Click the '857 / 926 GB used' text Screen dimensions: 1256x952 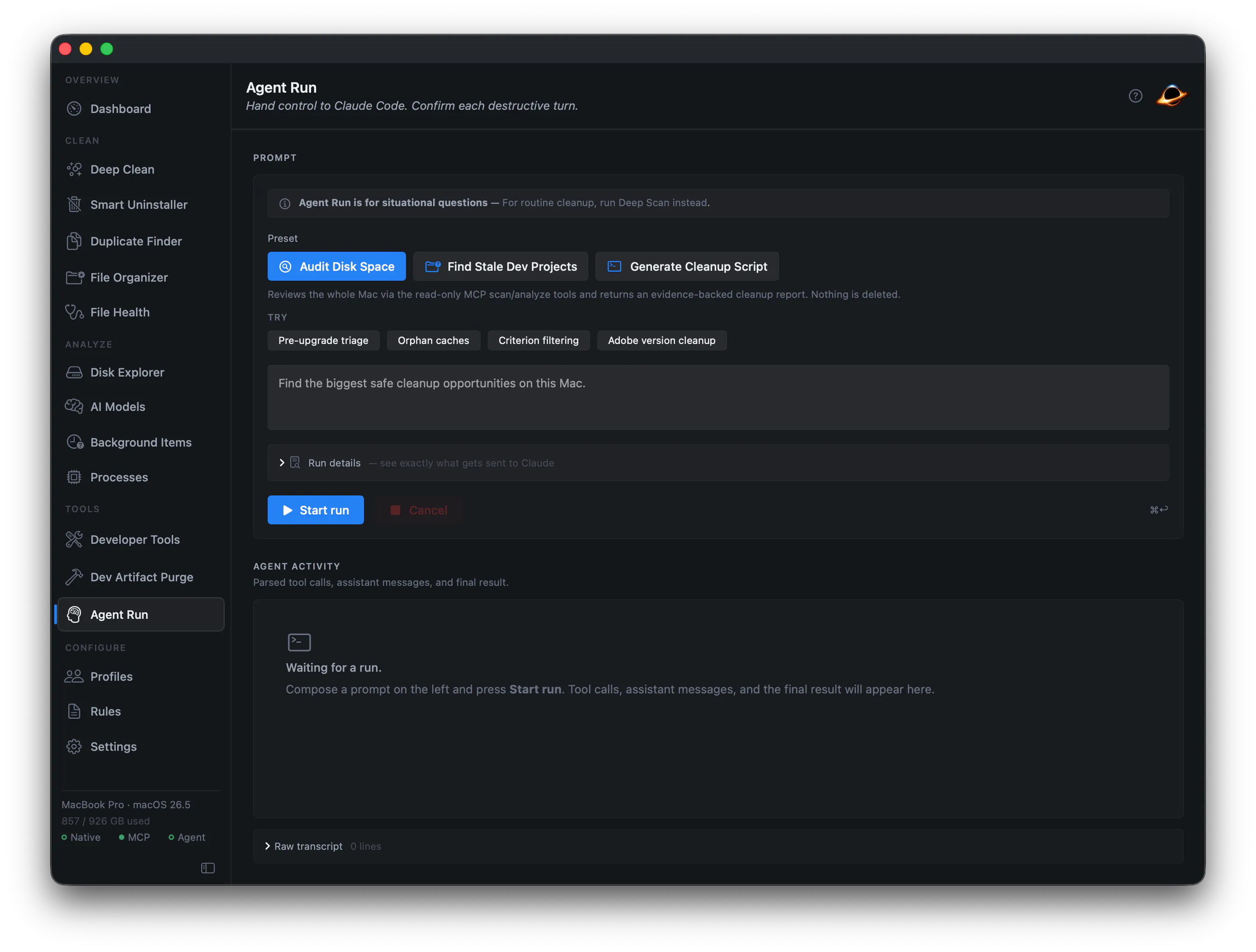coord(106,821)
